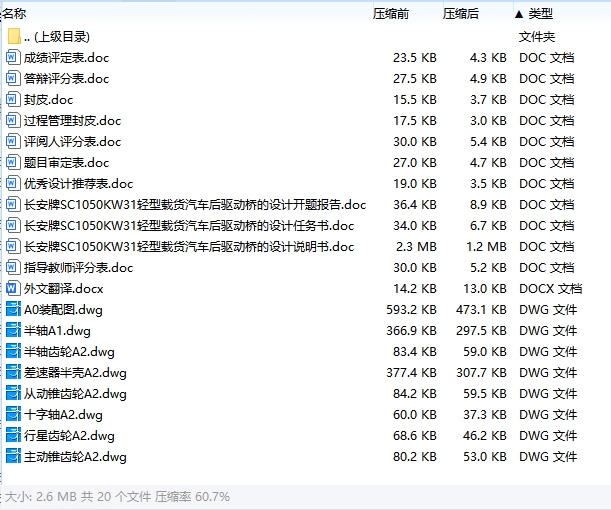
Task: Select the file name 评阅人评分表.doc
Action: click(72, 142)
